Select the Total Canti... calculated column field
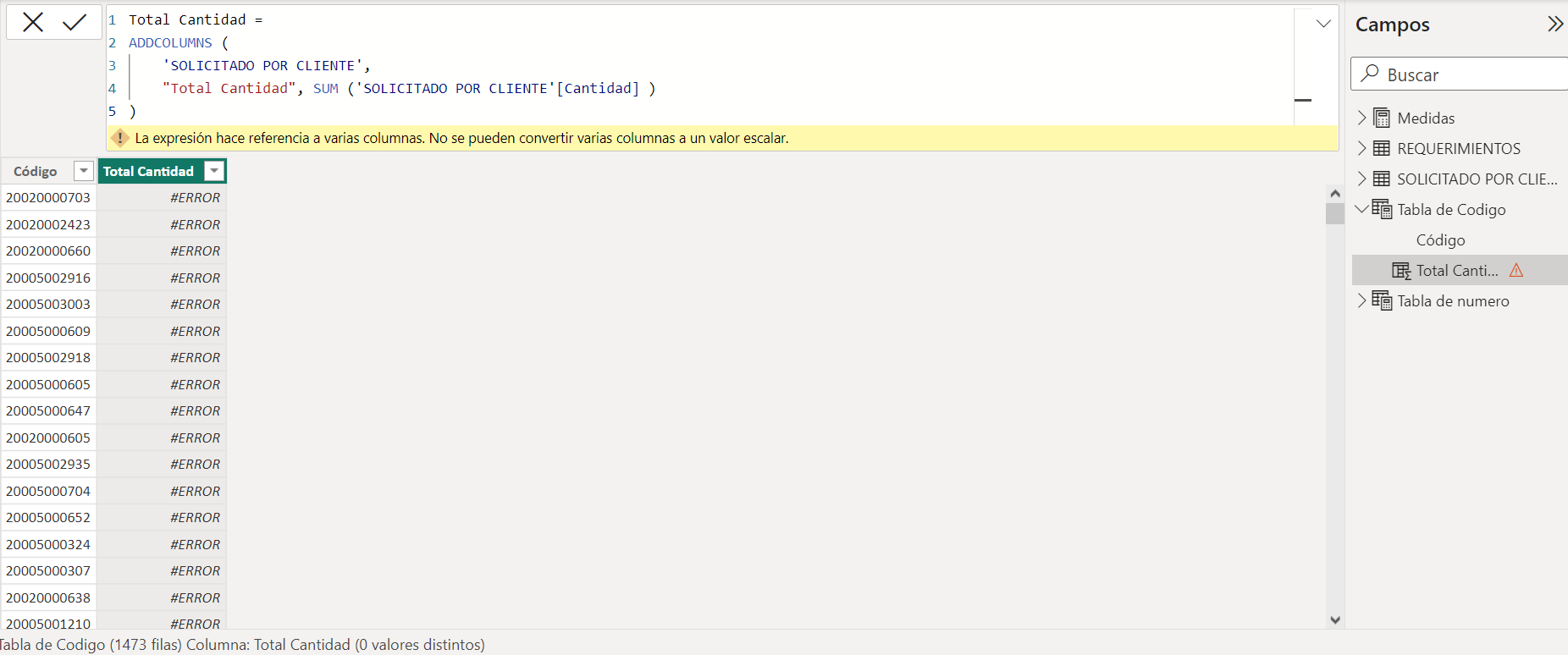This screenshot has height=655, width=1568. pyautogui.click(x=1460, y=271)
